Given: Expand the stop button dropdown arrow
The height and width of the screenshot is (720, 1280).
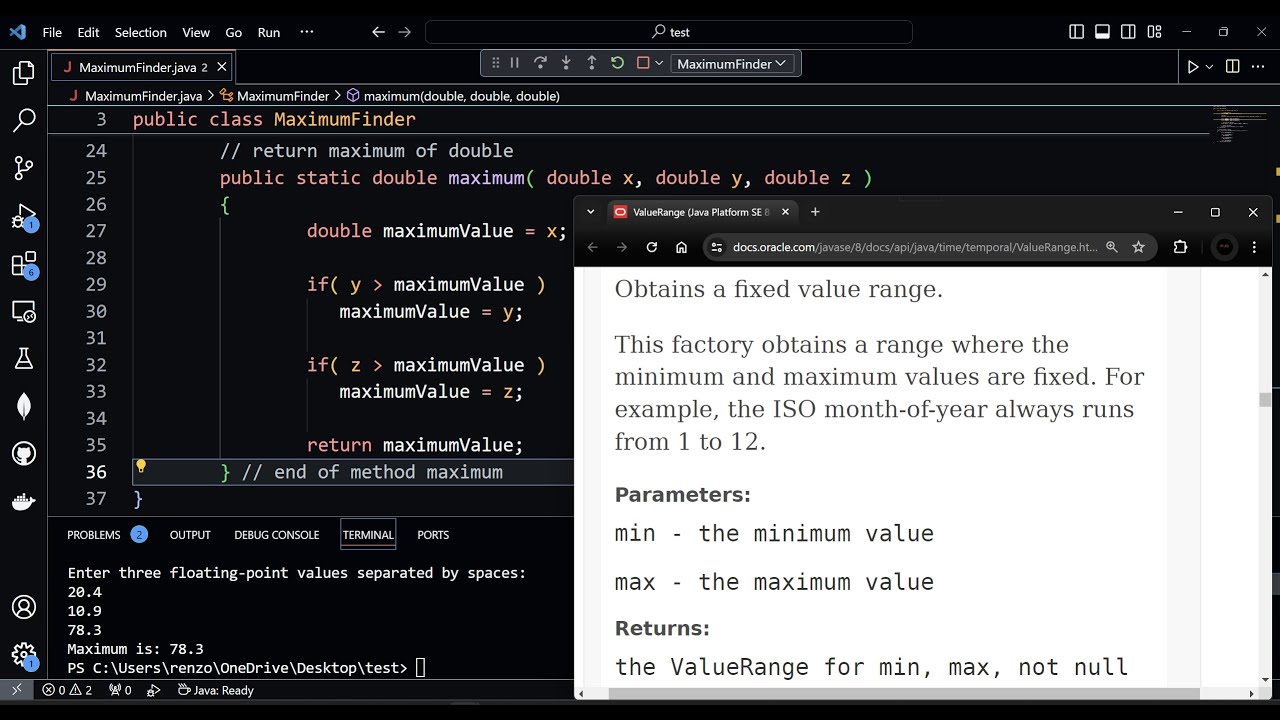Looking at the screenshot, I should [658, 63].
